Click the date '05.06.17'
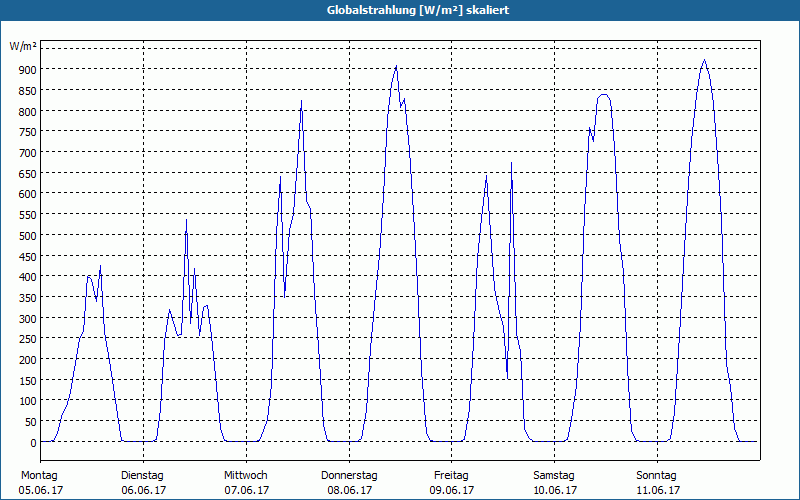This screenshot has width=800, height=500. [x=41, y=490]
